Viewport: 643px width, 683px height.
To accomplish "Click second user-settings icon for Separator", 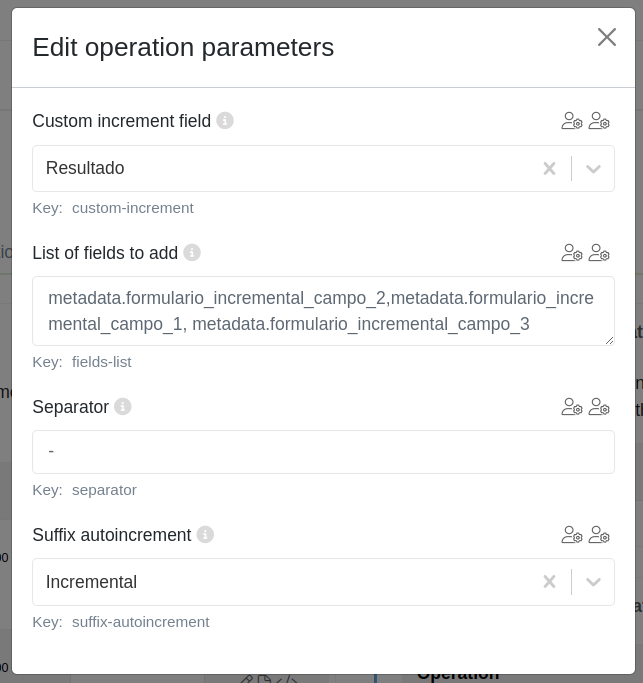I will [599, 407].
